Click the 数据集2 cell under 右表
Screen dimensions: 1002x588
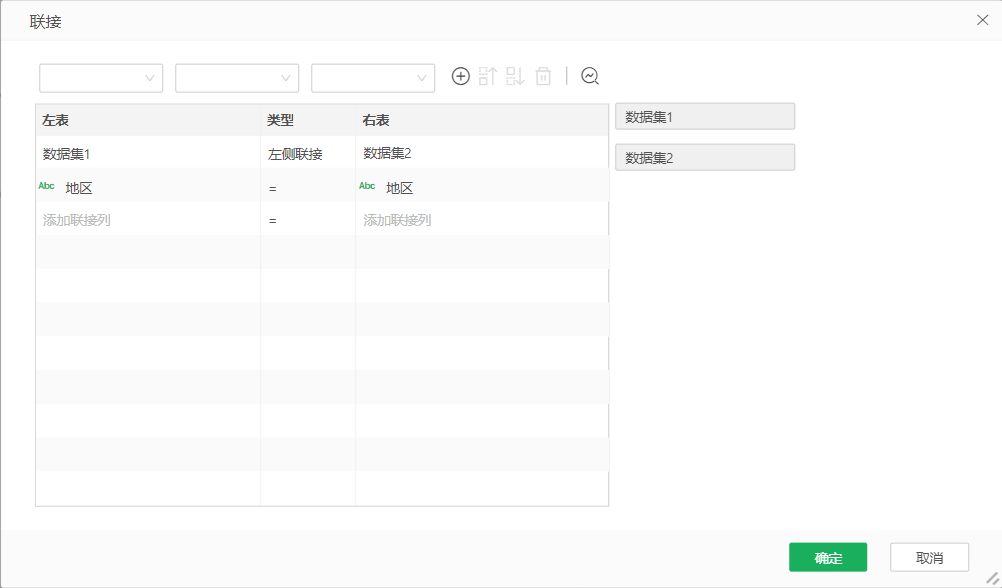[387, 154]
